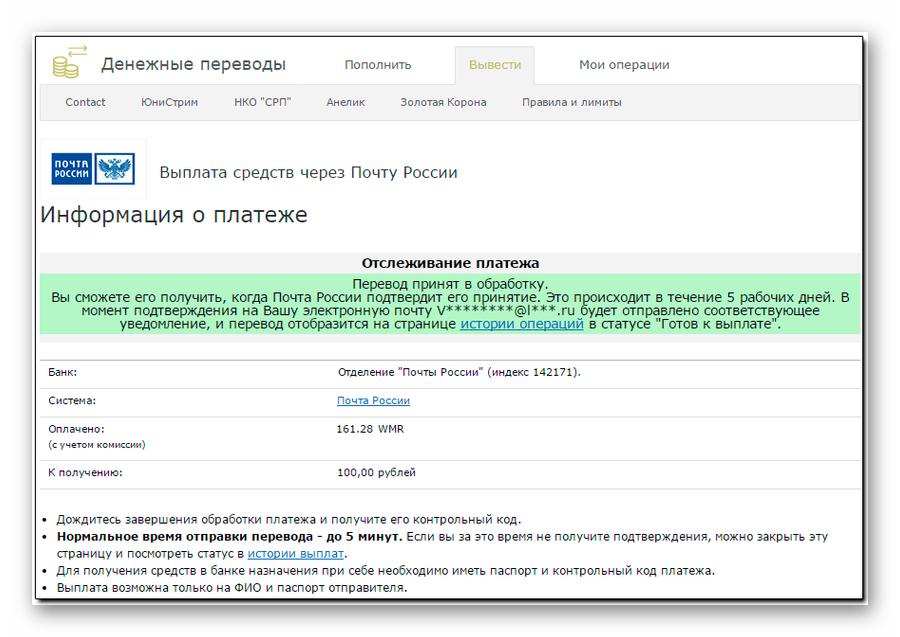Choose НКО "СРП" submenu item
Screen dimensions: 900x637
pyautogui.click(x=262, y=102)
